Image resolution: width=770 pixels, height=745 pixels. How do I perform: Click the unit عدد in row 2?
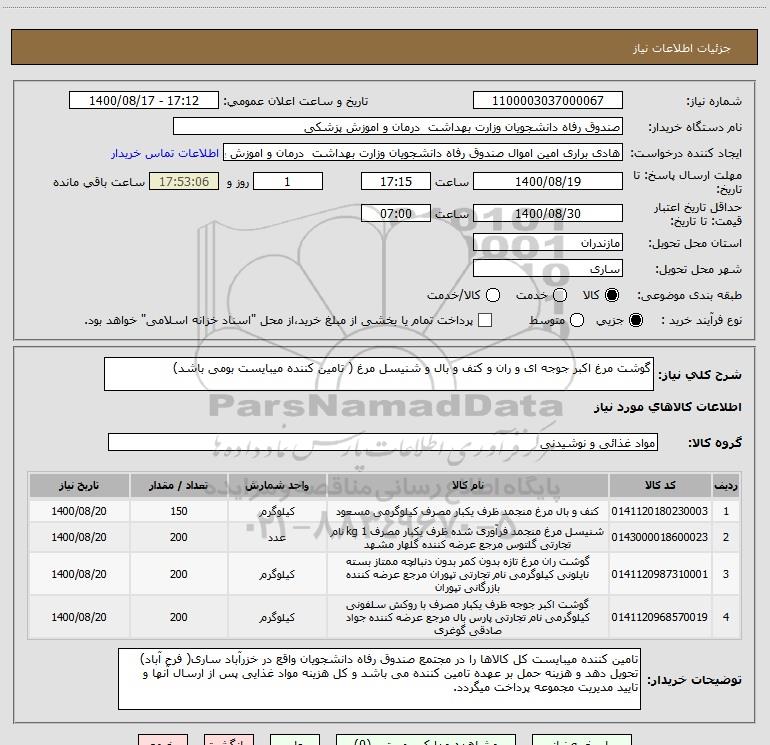pos(277,537)
